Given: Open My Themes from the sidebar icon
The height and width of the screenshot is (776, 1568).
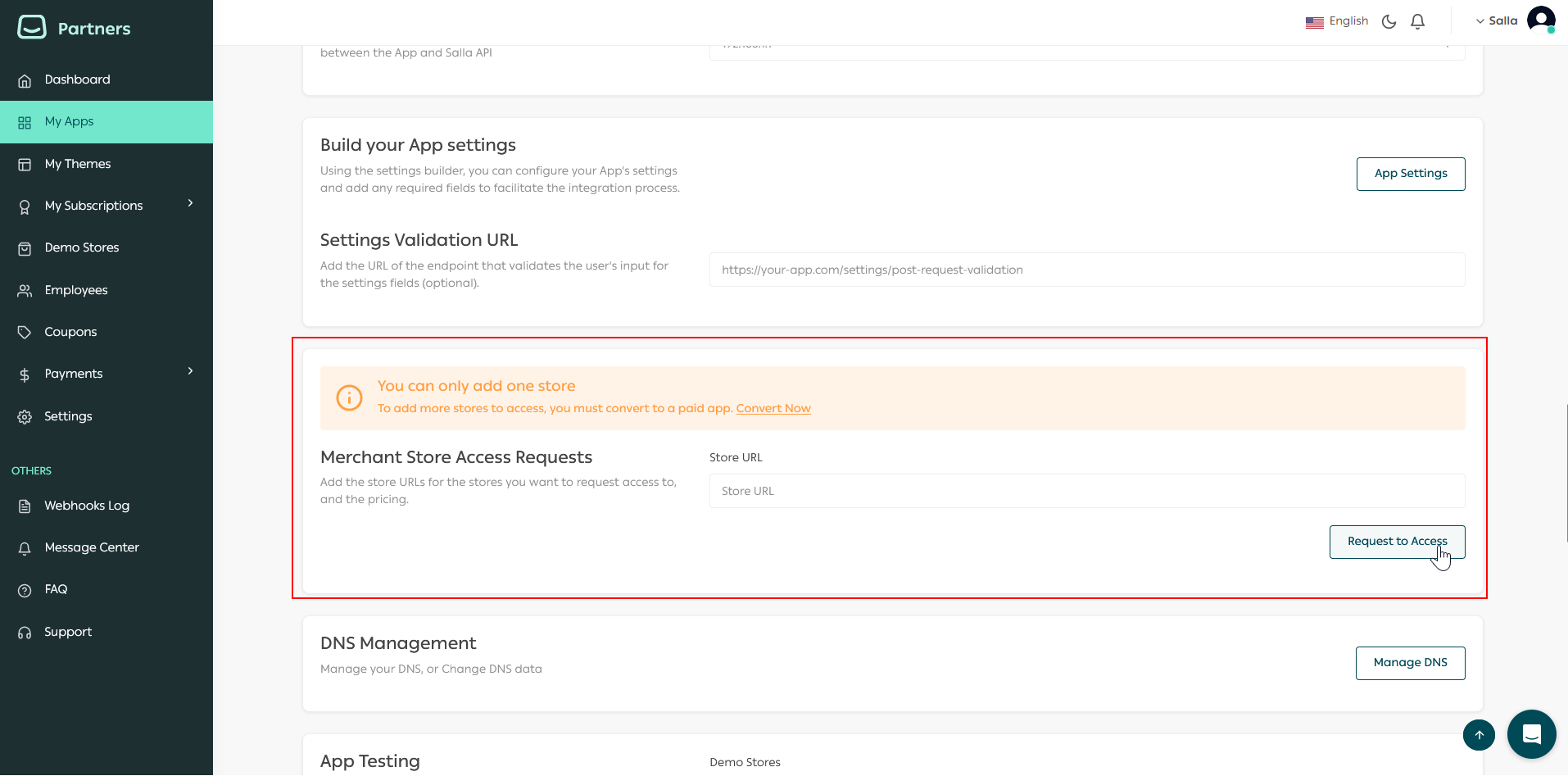Looking at the screenshot, I should [25, 164].
